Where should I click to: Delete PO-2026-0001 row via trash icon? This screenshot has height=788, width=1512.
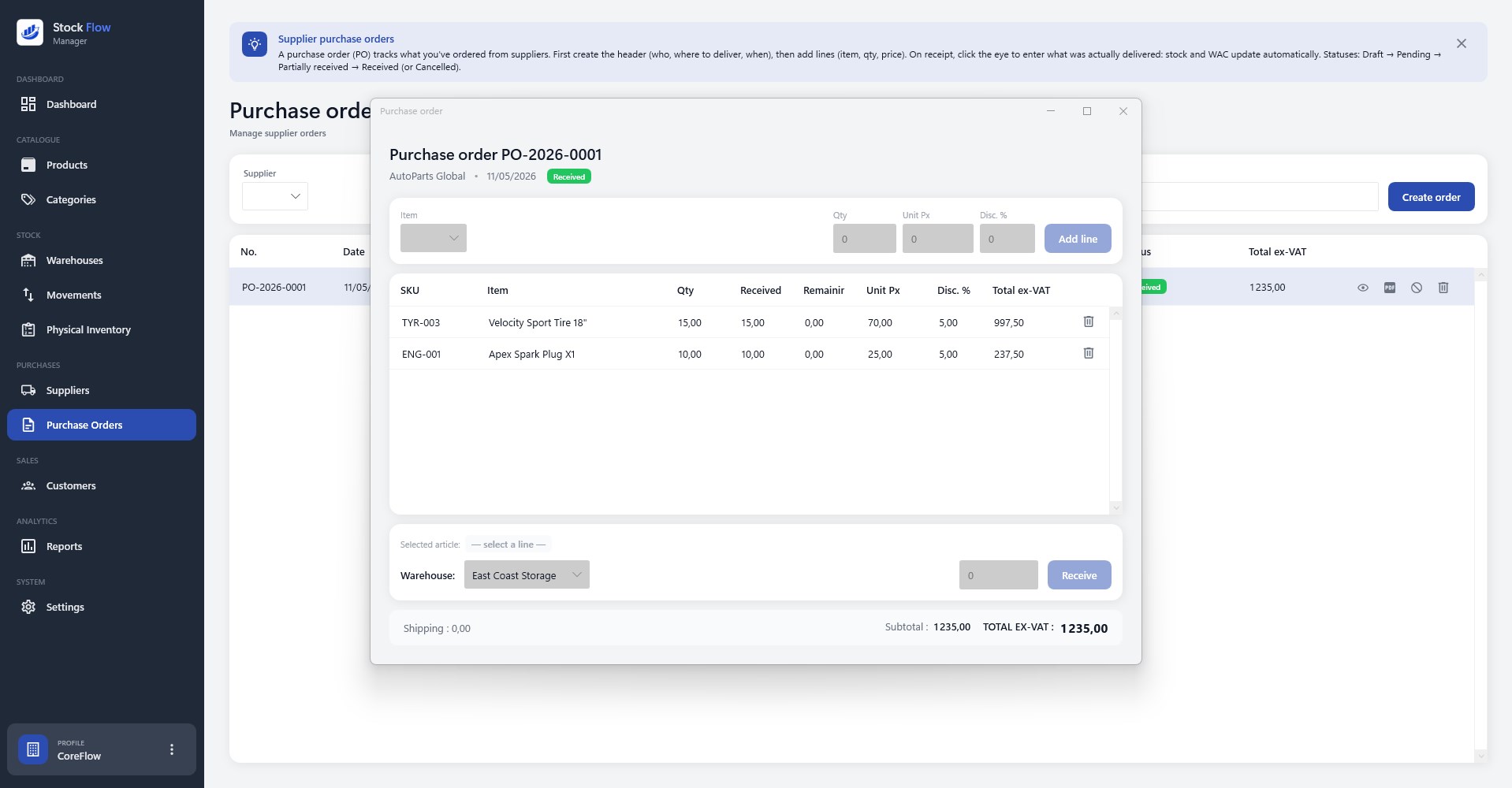(1443, 288)
